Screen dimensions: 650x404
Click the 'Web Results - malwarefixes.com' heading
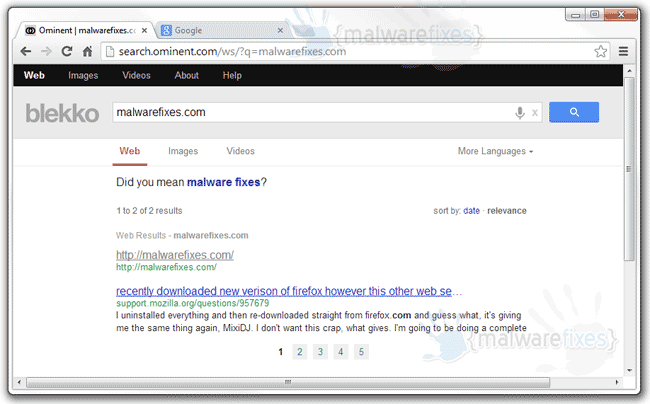[x=182, y=236]
